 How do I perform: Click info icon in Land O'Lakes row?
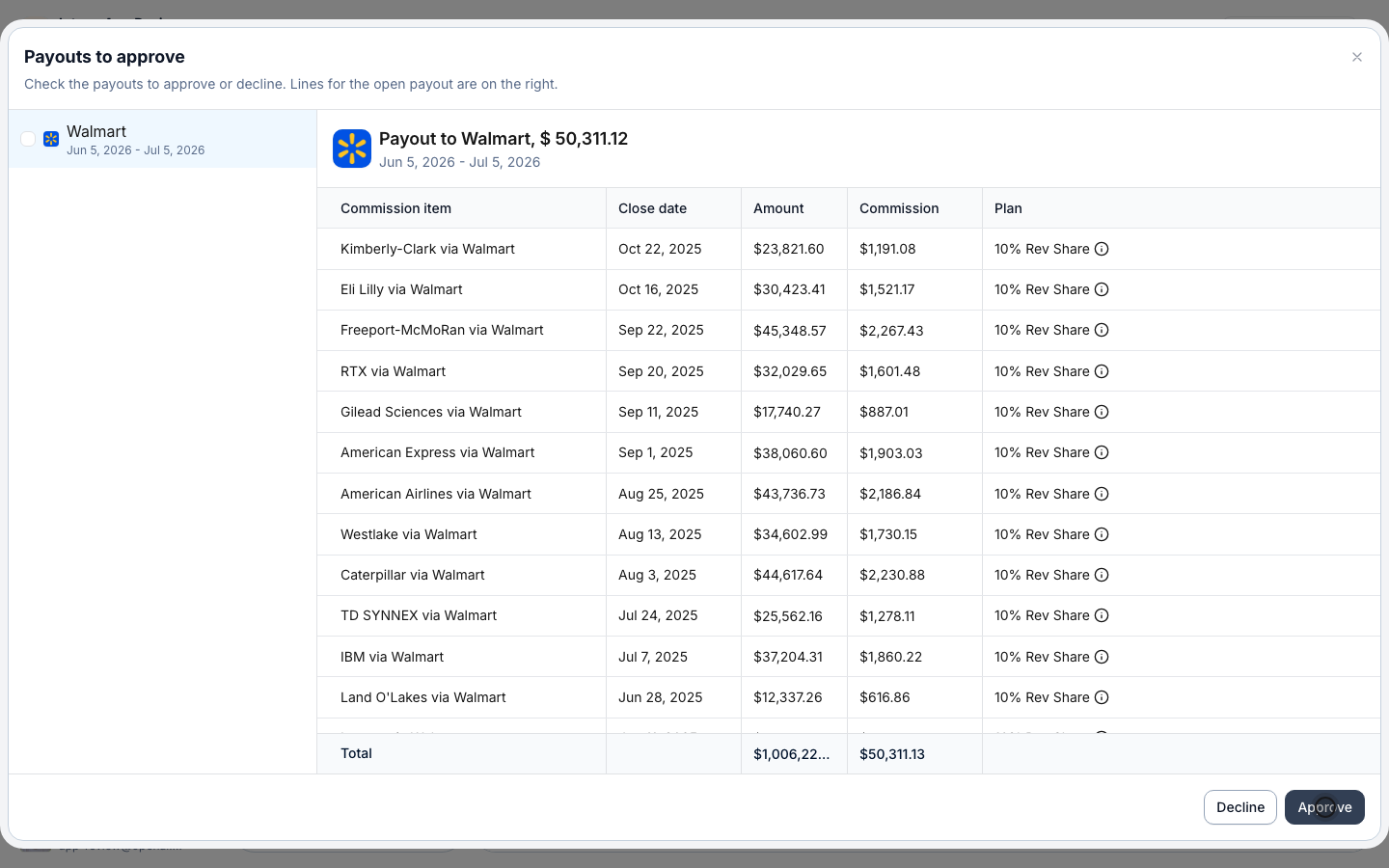click(1102, 697)
